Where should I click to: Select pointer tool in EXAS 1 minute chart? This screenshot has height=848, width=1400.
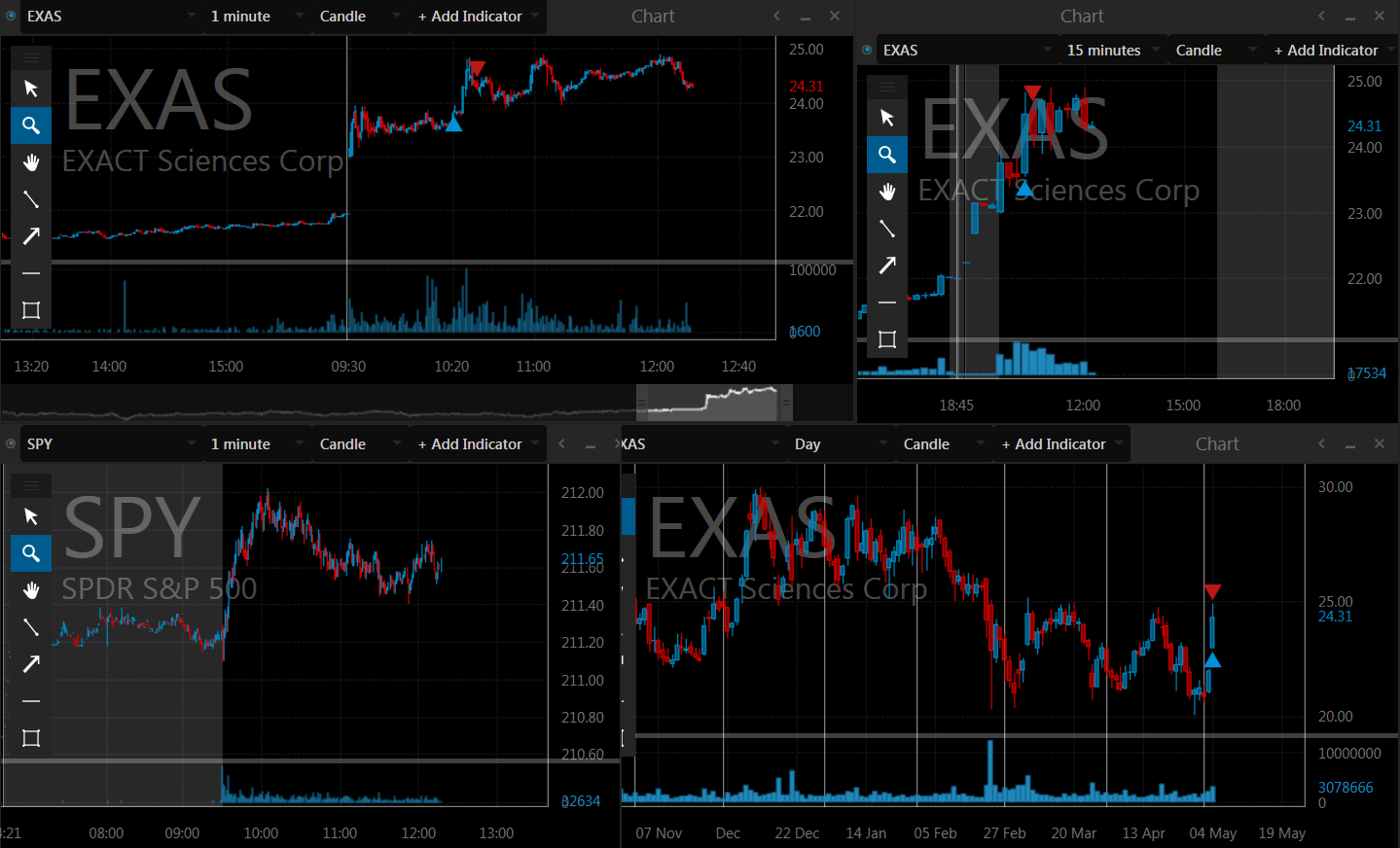point(31,88)
